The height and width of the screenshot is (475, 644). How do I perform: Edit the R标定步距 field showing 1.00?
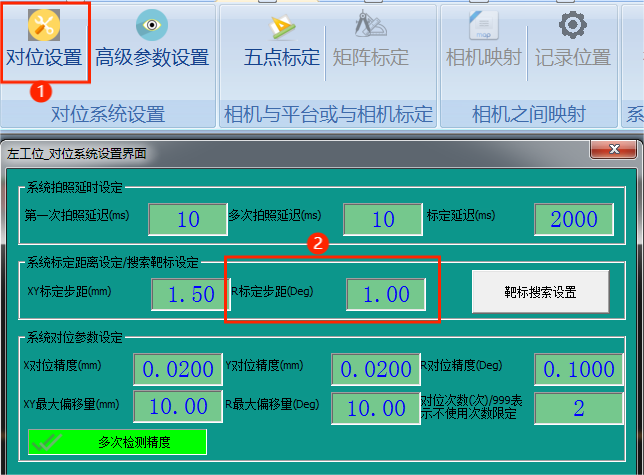click(385, 294)
